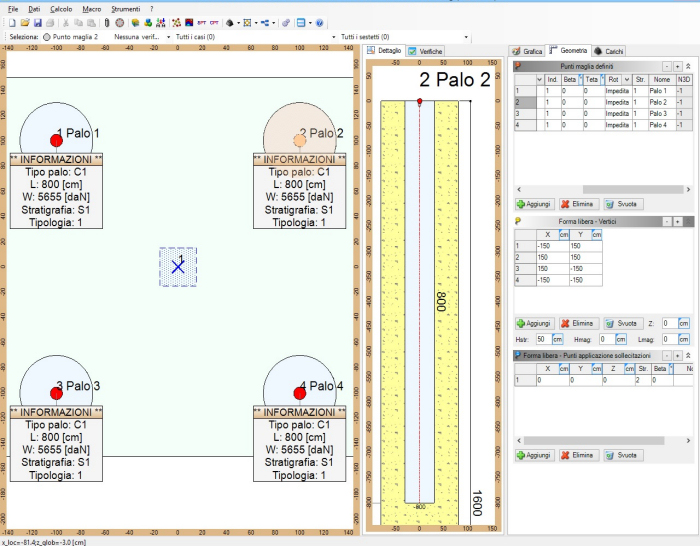This screenshot has width=700, height=546.
Task: Click the Open folder toolbar icon
Action: click(25, 22)
